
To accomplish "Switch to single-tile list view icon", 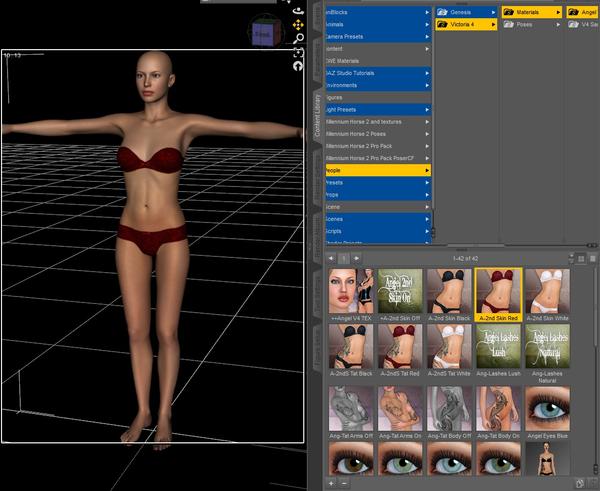I will 592,259.
